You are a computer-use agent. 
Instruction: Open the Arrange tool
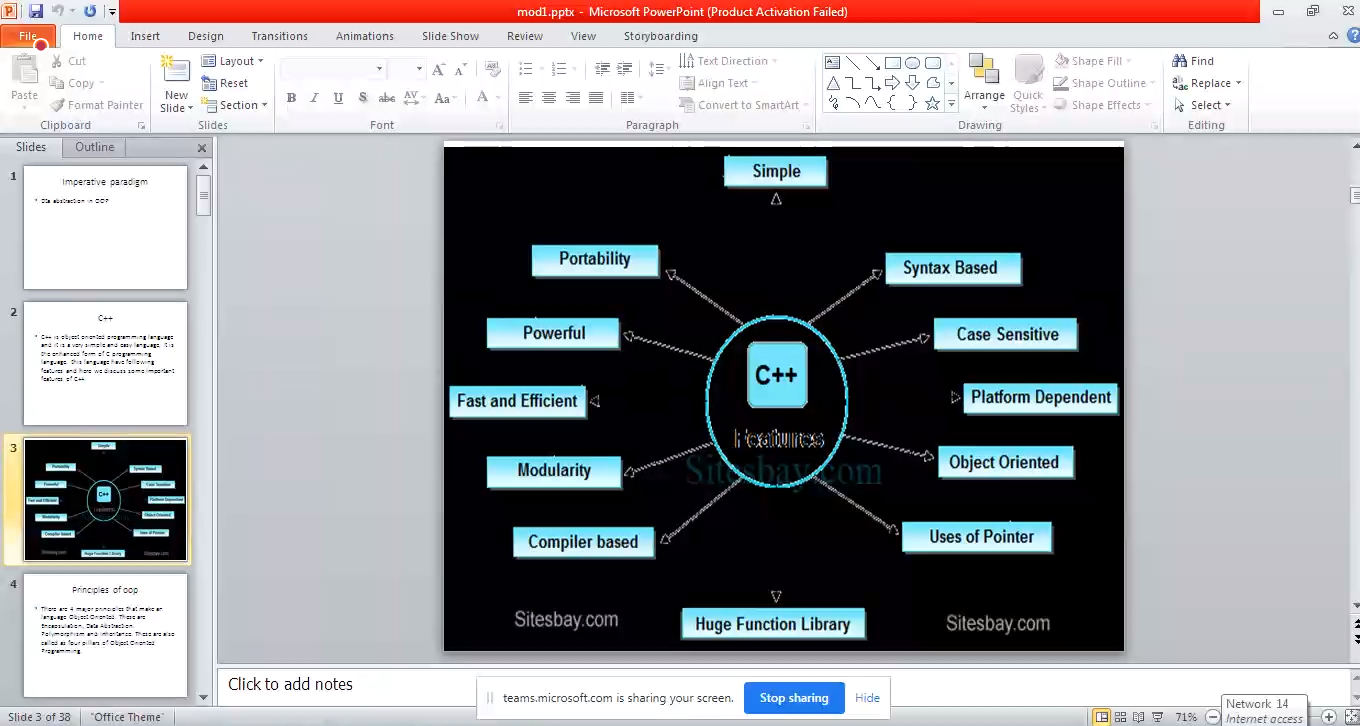tap(984, 82)
